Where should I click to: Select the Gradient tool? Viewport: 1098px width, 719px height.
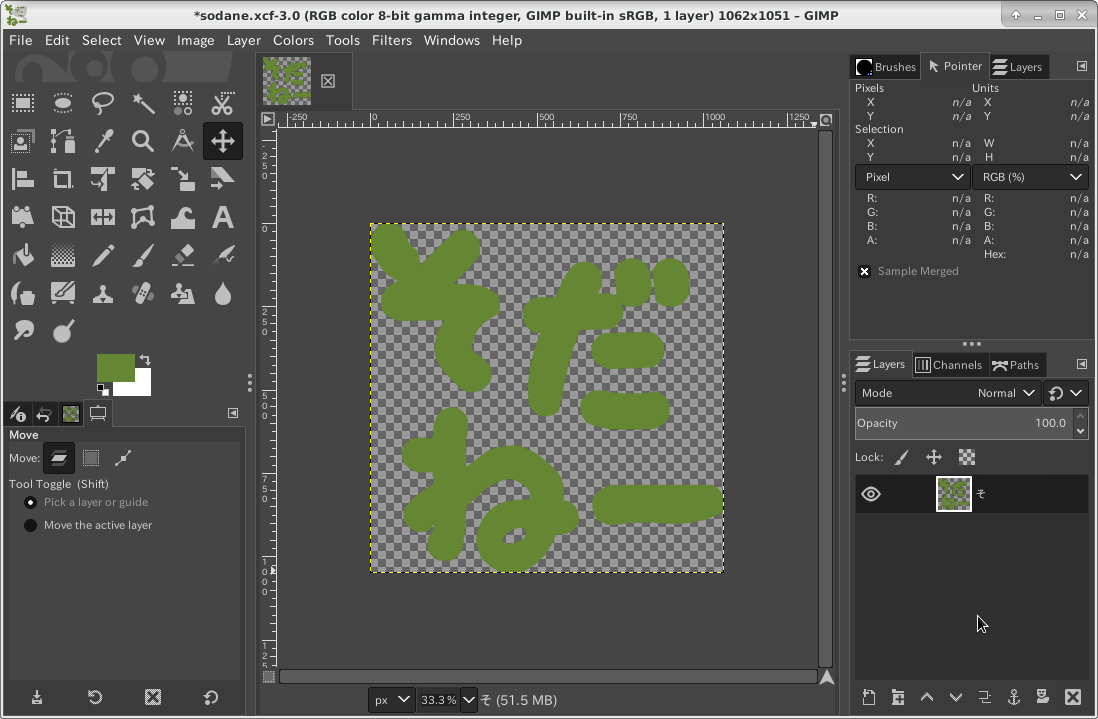coord(63,256)
